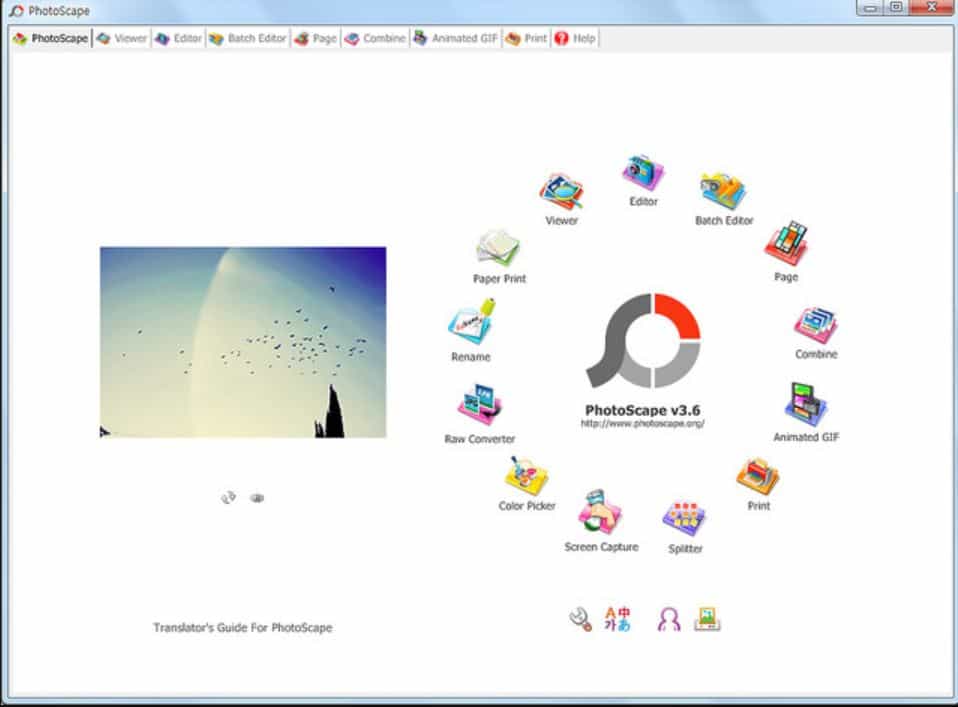Switch to the Combine tab
The width and height of the screenshot is (958, 707).
pyautogui.click(x=375, y=38)
